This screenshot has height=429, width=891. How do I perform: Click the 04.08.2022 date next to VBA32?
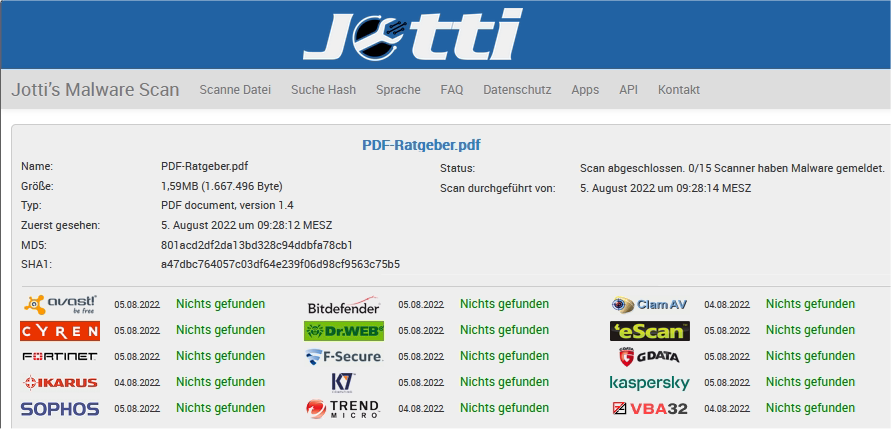pyautogui.click(x=727, y=409)
